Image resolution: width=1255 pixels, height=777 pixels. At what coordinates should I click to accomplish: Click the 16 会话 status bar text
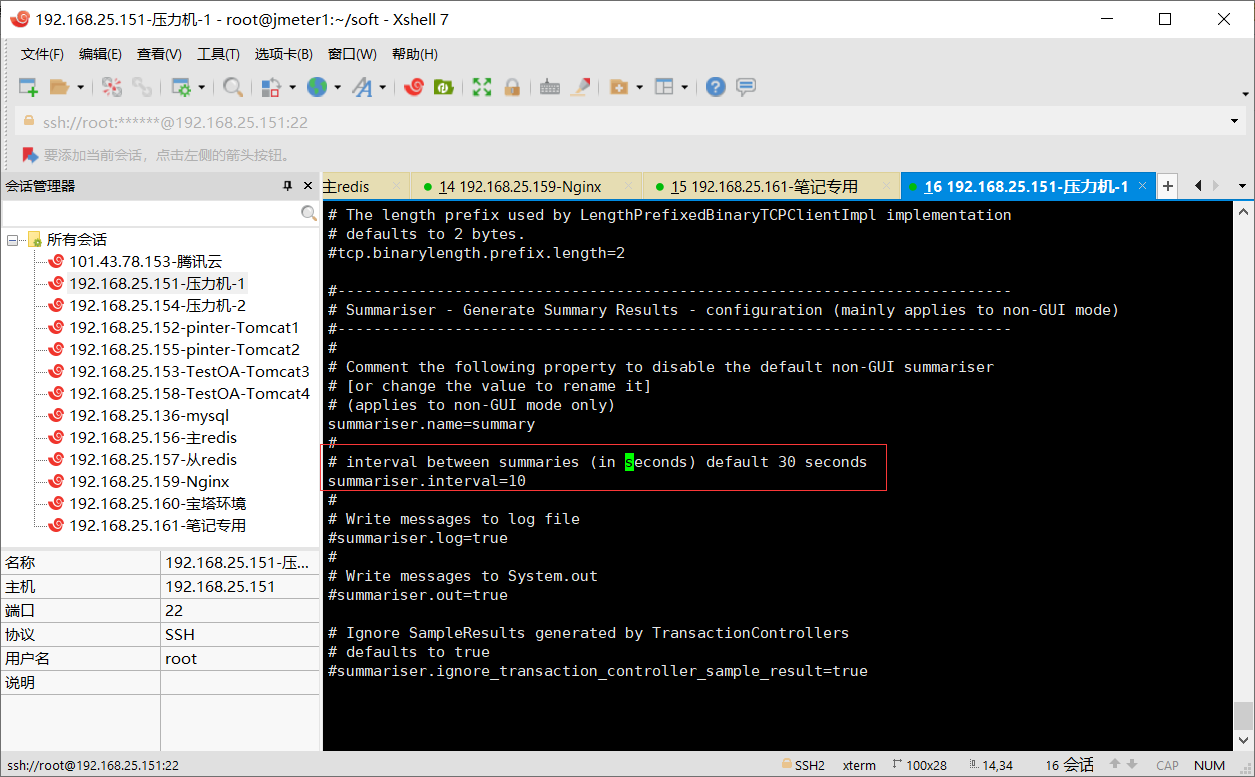pyautogui.click(x=1069, y=765)
